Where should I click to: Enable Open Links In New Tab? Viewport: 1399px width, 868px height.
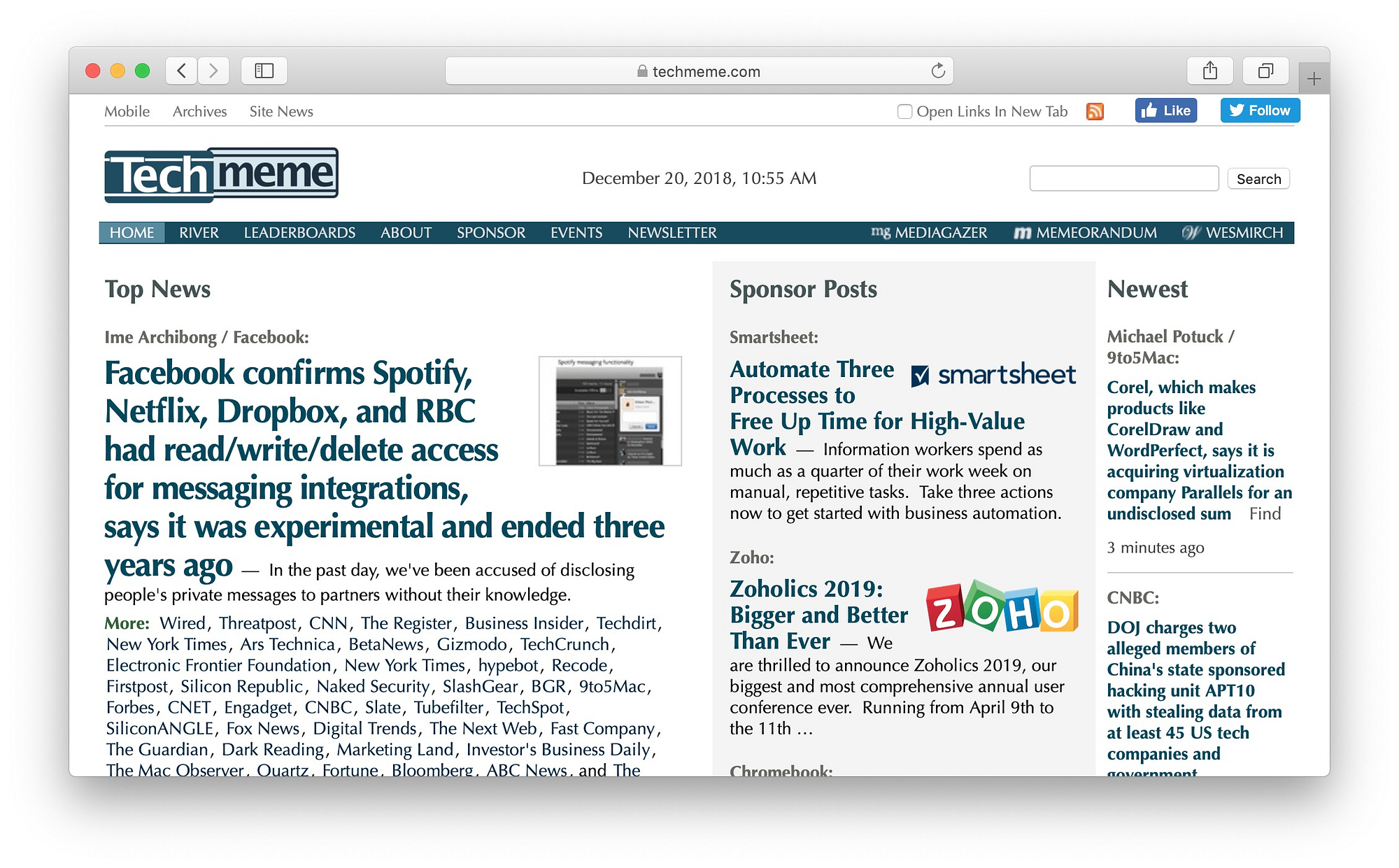904,111
